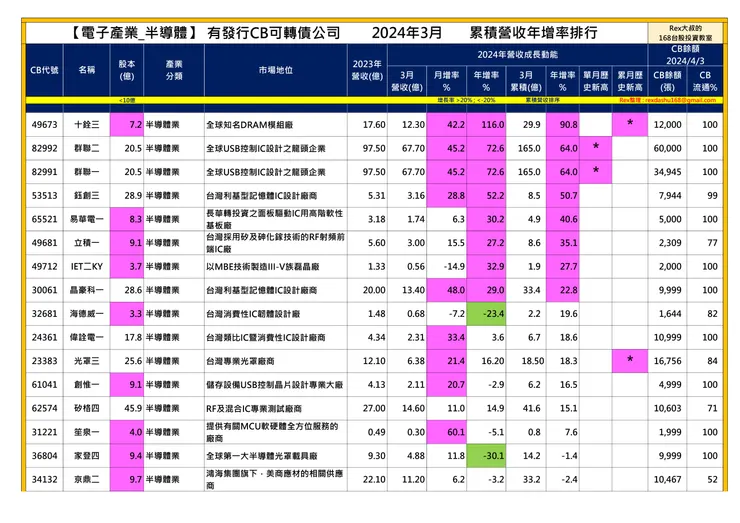
Task: Click the CB流通% column header
Action: coord(705,81)
